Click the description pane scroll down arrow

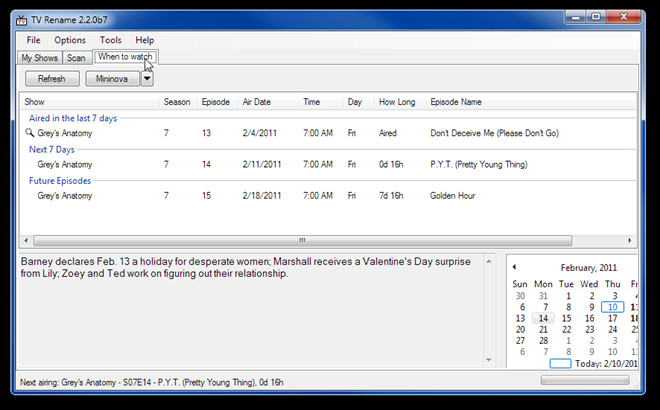click(x=489, y=360)
